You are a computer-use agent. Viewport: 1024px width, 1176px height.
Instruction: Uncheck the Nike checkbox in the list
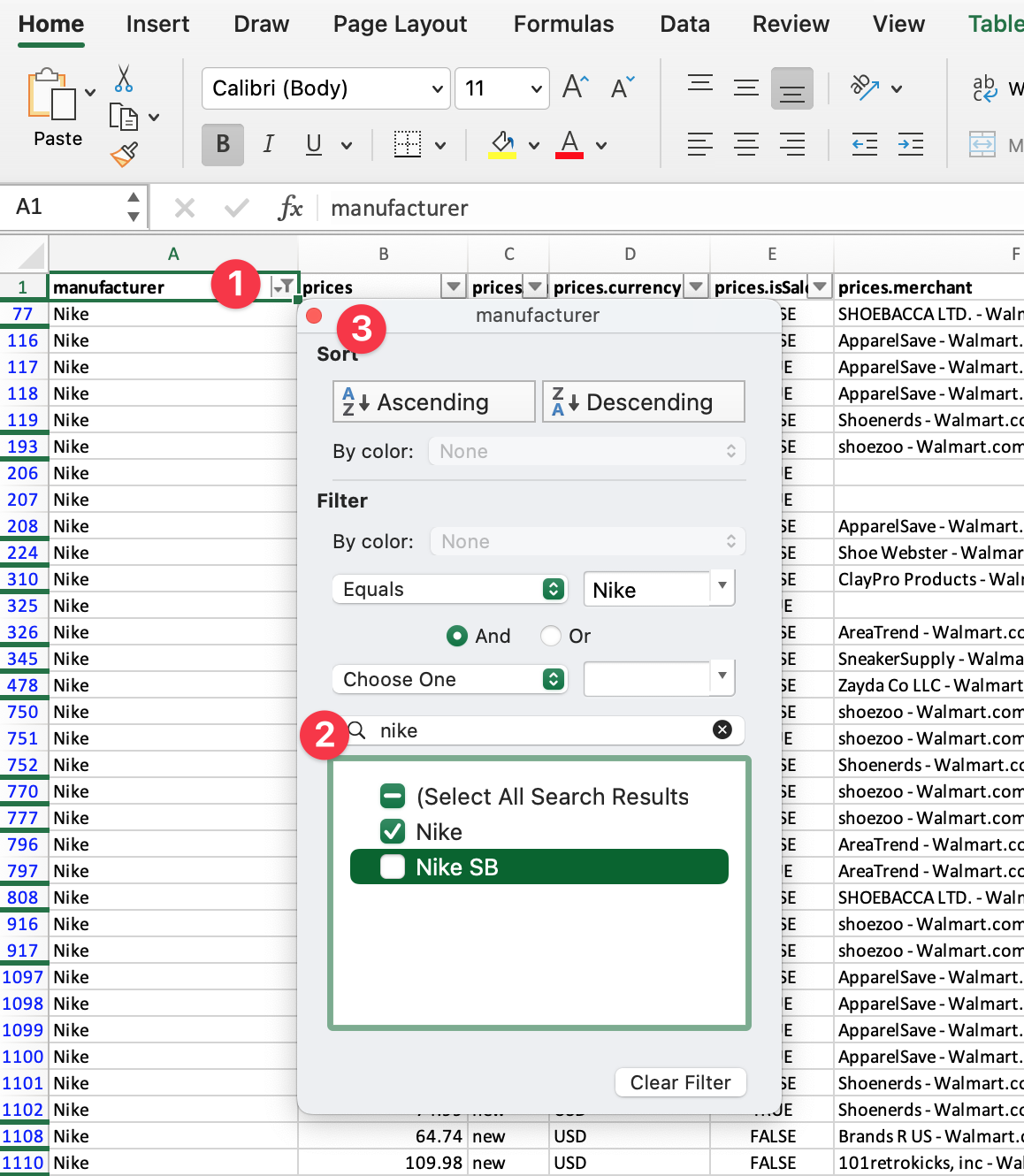393,831
